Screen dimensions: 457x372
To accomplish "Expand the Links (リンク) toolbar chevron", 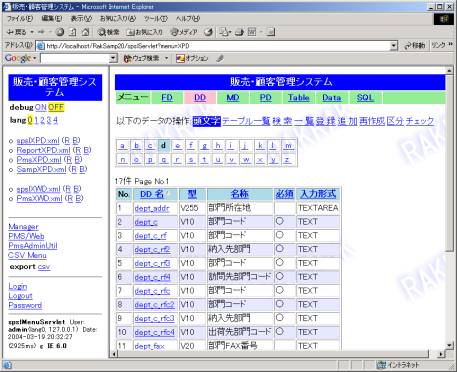I will pyautogui.click(x=451, y=44).
